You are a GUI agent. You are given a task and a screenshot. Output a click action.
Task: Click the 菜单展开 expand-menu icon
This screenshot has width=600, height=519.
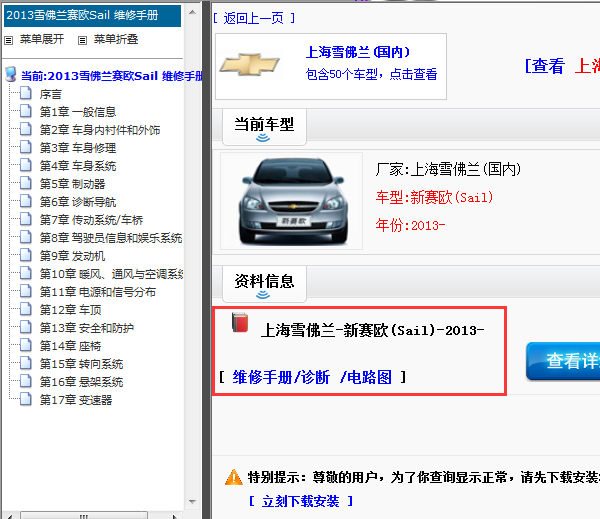9,40
